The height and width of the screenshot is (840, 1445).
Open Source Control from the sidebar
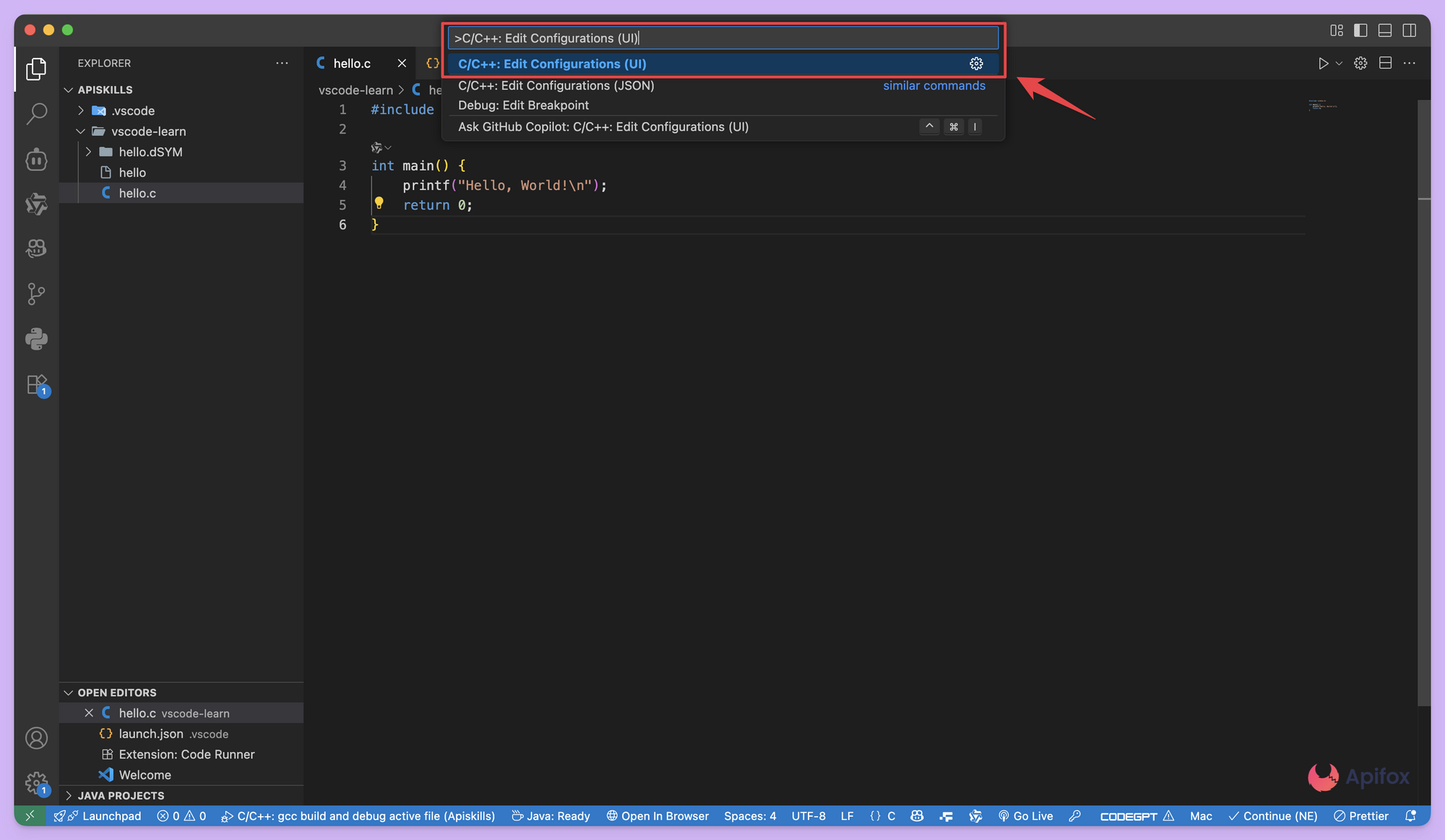36,293
